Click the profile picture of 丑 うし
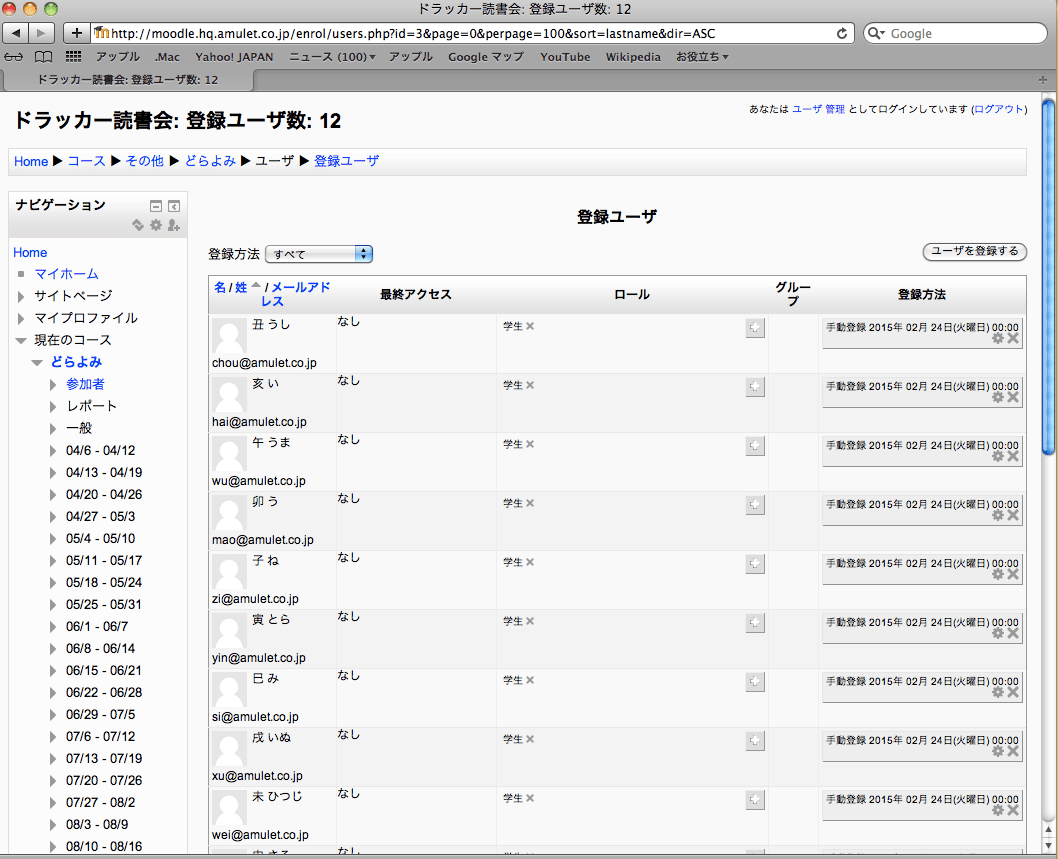 [x=229, y=336]
